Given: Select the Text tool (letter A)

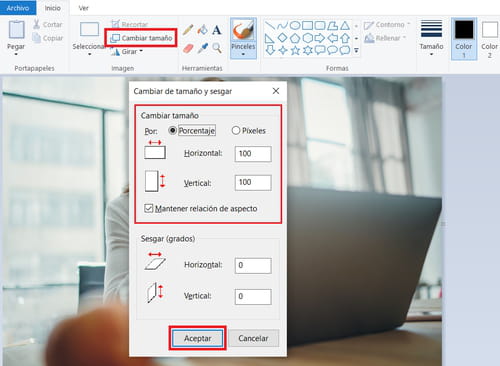Looking at the screenshot, I should (217, 30).
